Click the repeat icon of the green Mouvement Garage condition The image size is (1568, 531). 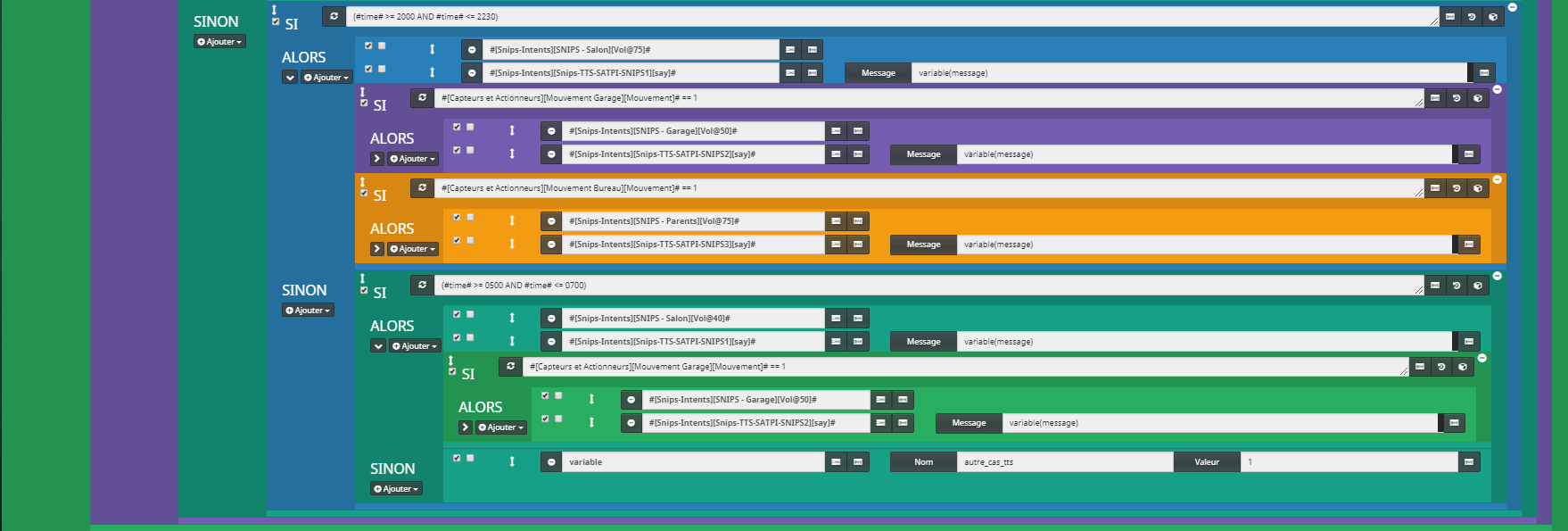tap(510, 366)
